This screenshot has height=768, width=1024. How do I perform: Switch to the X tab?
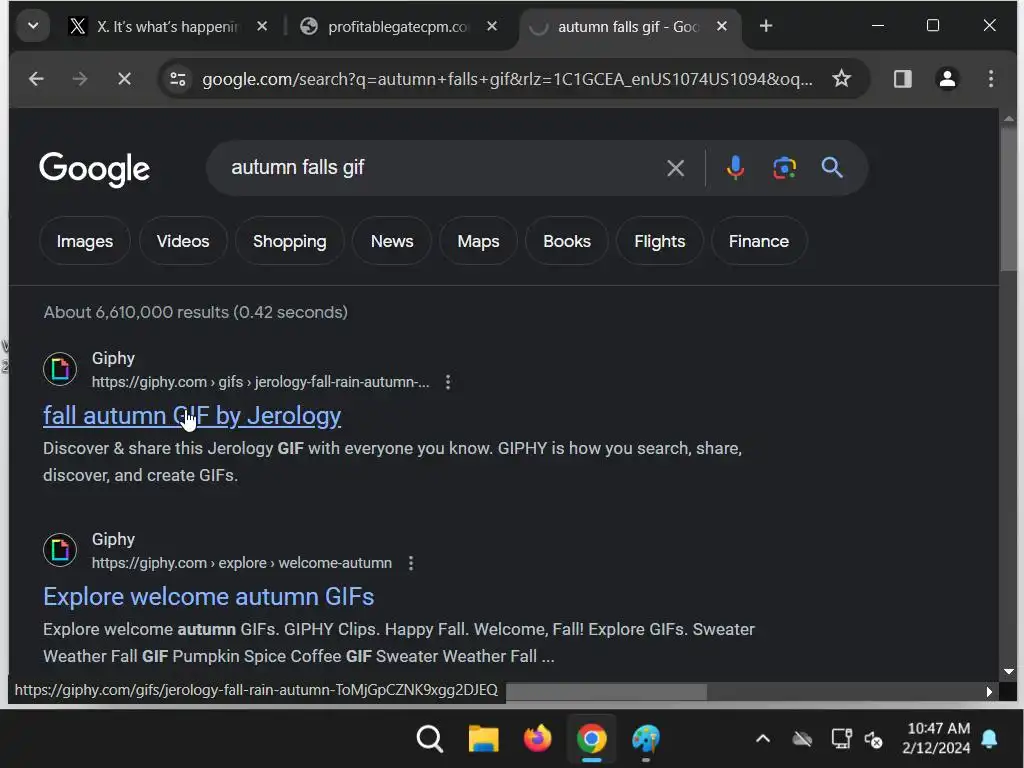[x=168, y=27]
